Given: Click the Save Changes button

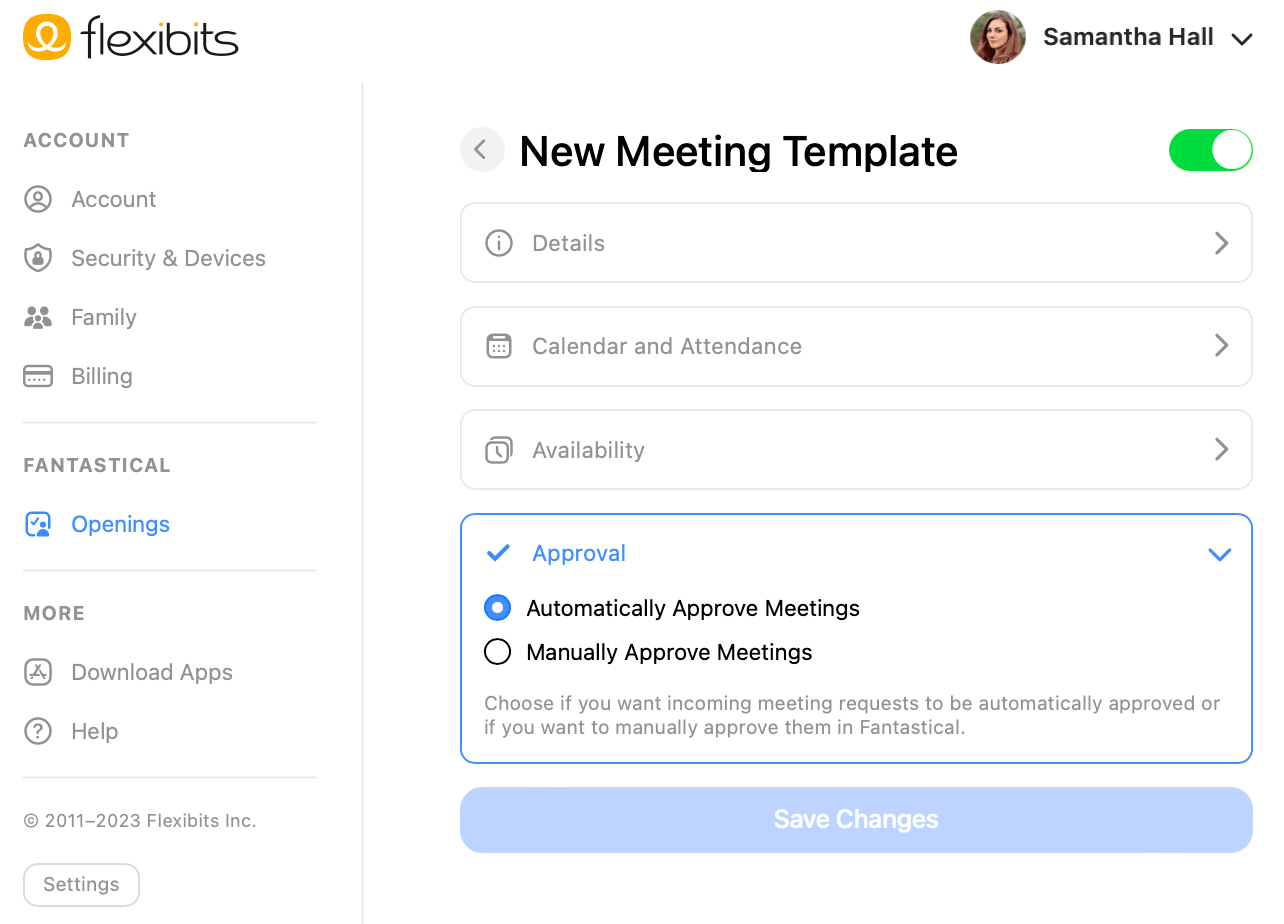Looking at the screenshot, I should click(x=856, y=820).
